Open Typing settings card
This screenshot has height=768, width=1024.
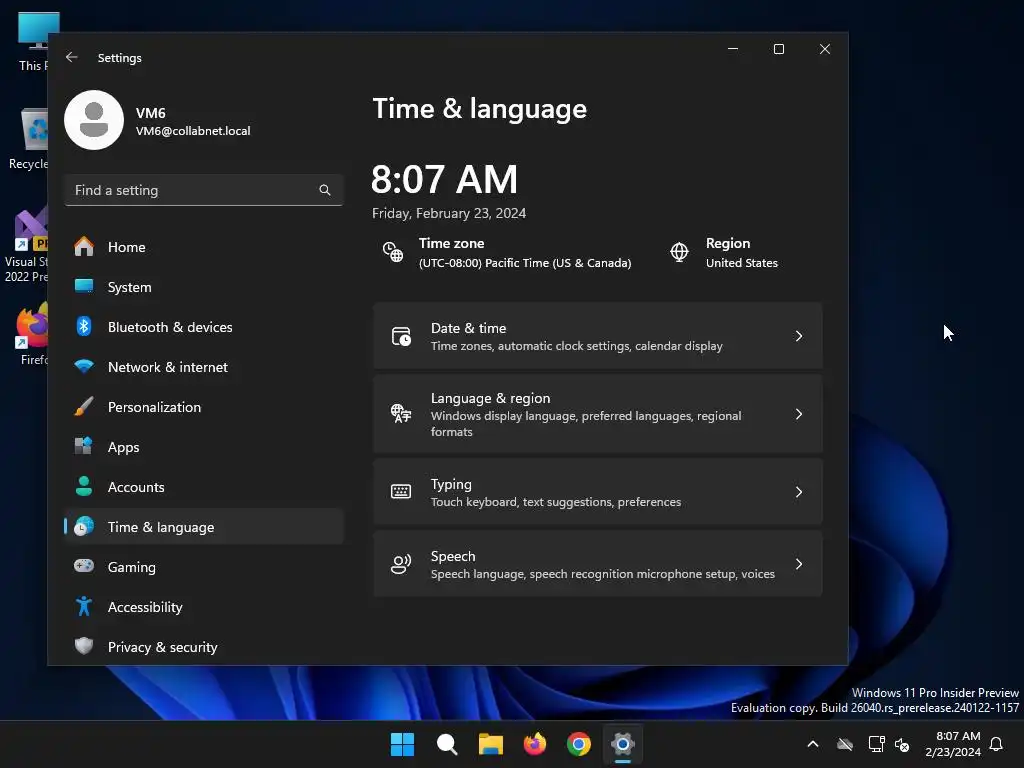[598, 492]
